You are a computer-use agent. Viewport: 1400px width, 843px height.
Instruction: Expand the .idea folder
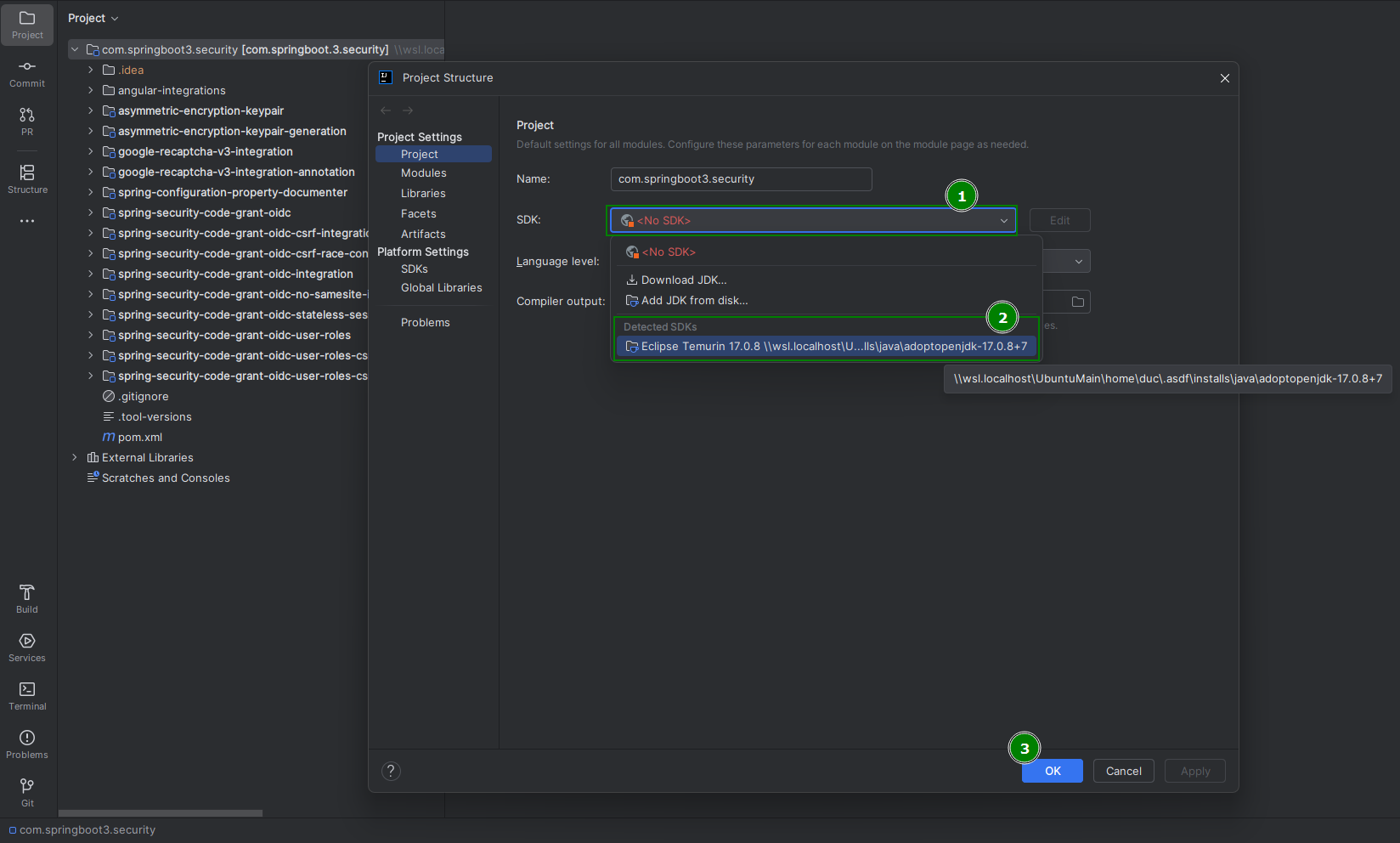[x=91, y=70]
